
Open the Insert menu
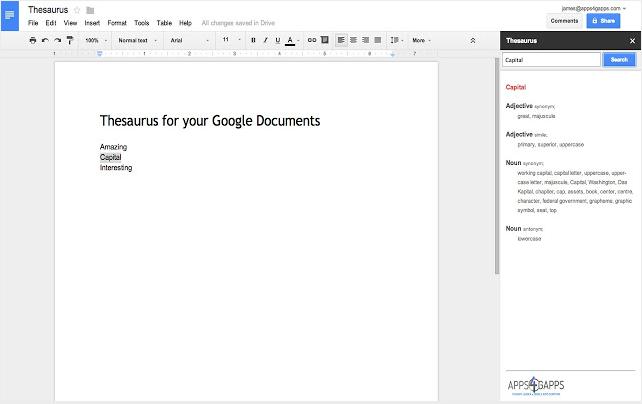click(92, 23)
